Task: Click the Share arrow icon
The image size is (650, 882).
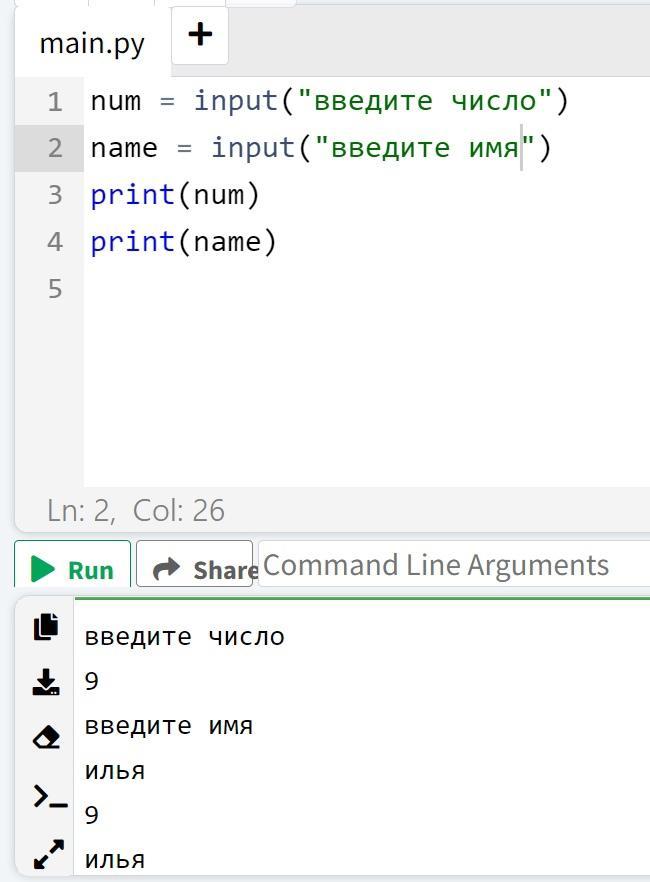Action: pos(166,569)
